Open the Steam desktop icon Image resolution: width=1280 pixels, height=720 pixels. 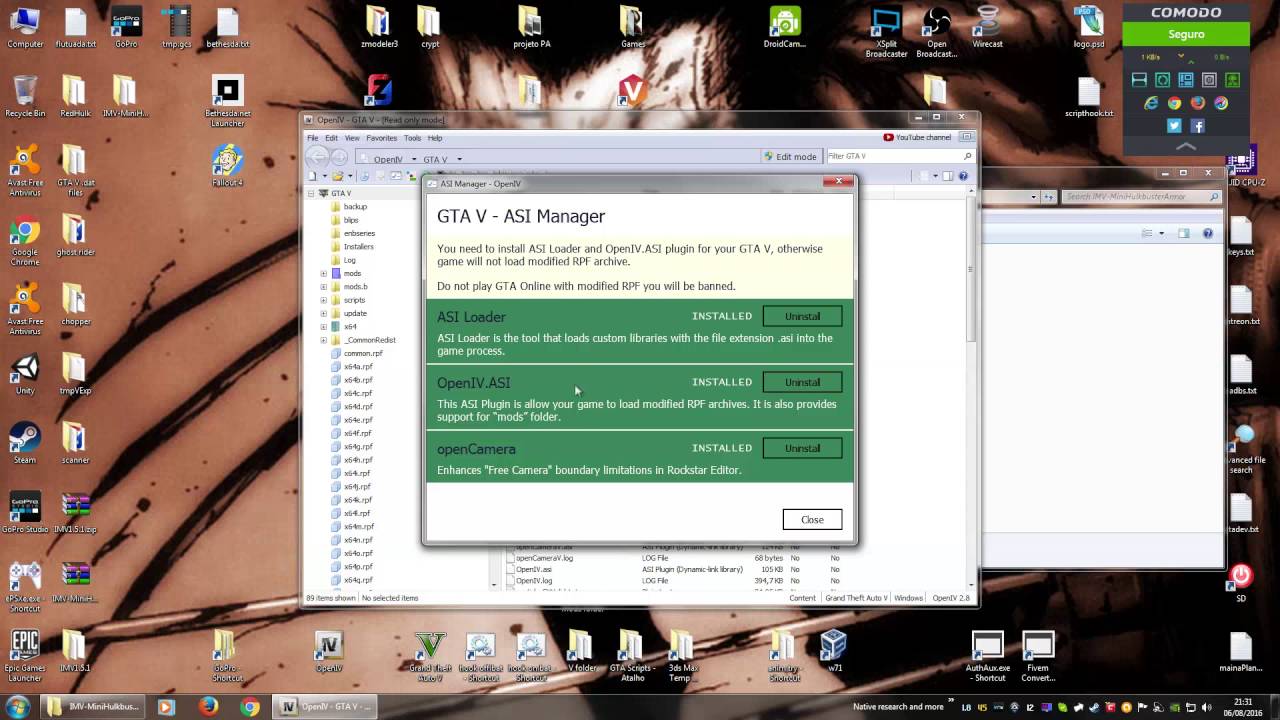coord(25,444)
